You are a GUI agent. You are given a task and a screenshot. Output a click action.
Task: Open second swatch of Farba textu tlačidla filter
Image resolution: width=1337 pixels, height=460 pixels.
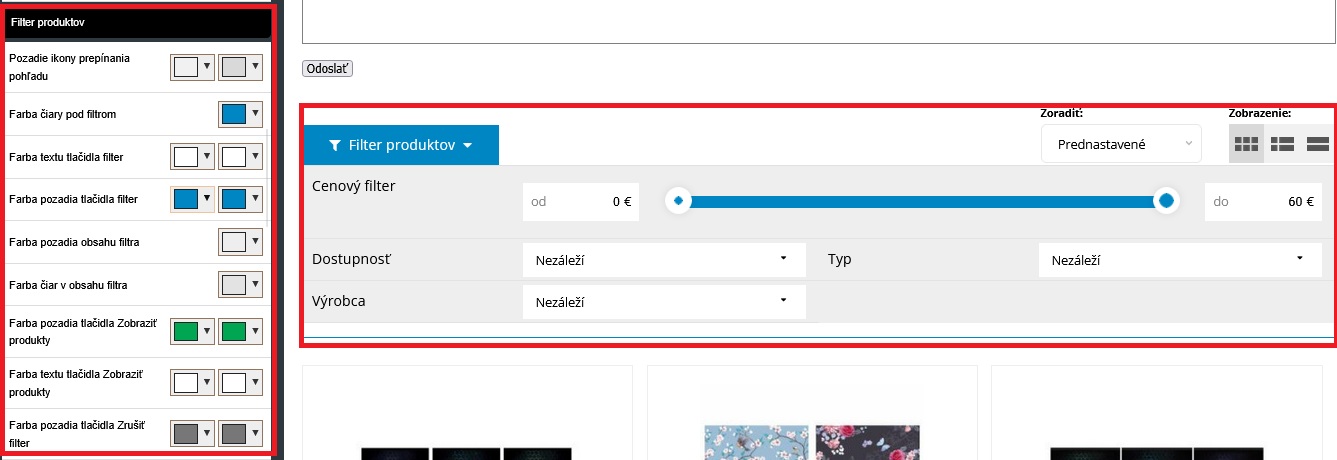(x=240, y=157)
